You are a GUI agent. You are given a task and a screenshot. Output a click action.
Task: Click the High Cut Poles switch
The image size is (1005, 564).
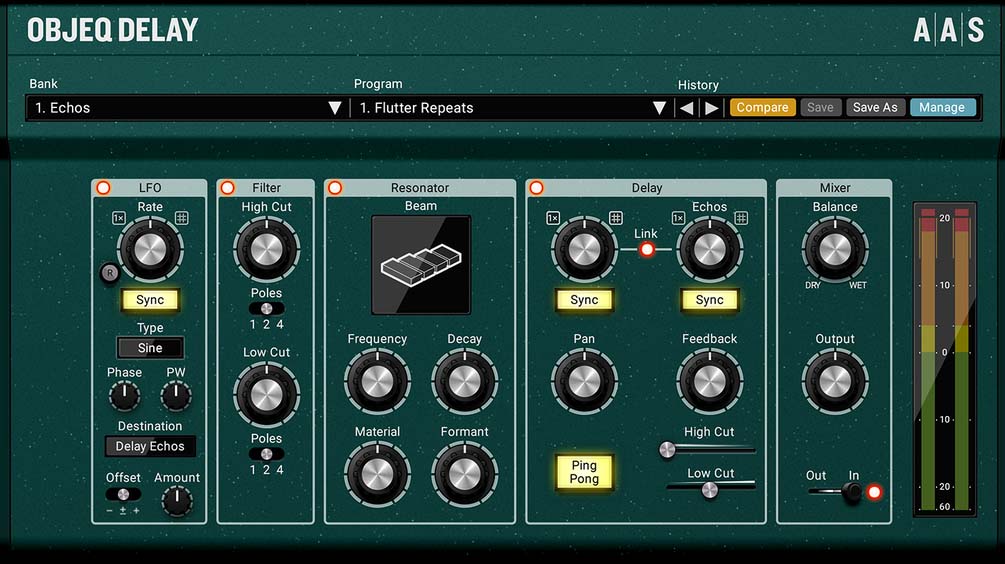click(x=267, y=308)
